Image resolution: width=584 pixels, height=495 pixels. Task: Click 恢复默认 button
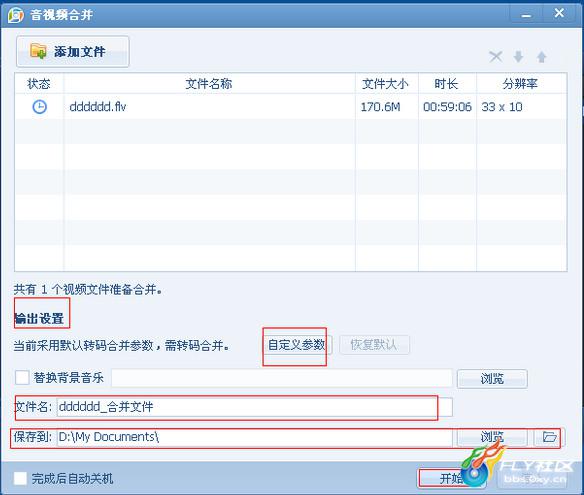[x=374, y=345]
